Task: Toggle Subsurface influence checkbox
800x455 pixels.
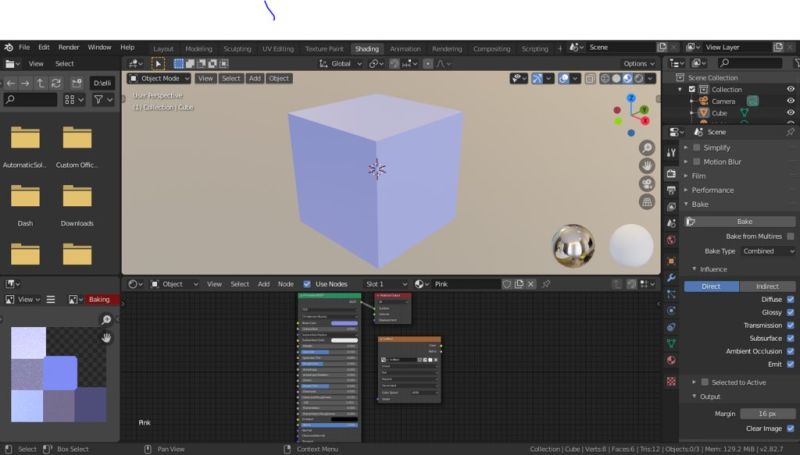Action: 791,338
